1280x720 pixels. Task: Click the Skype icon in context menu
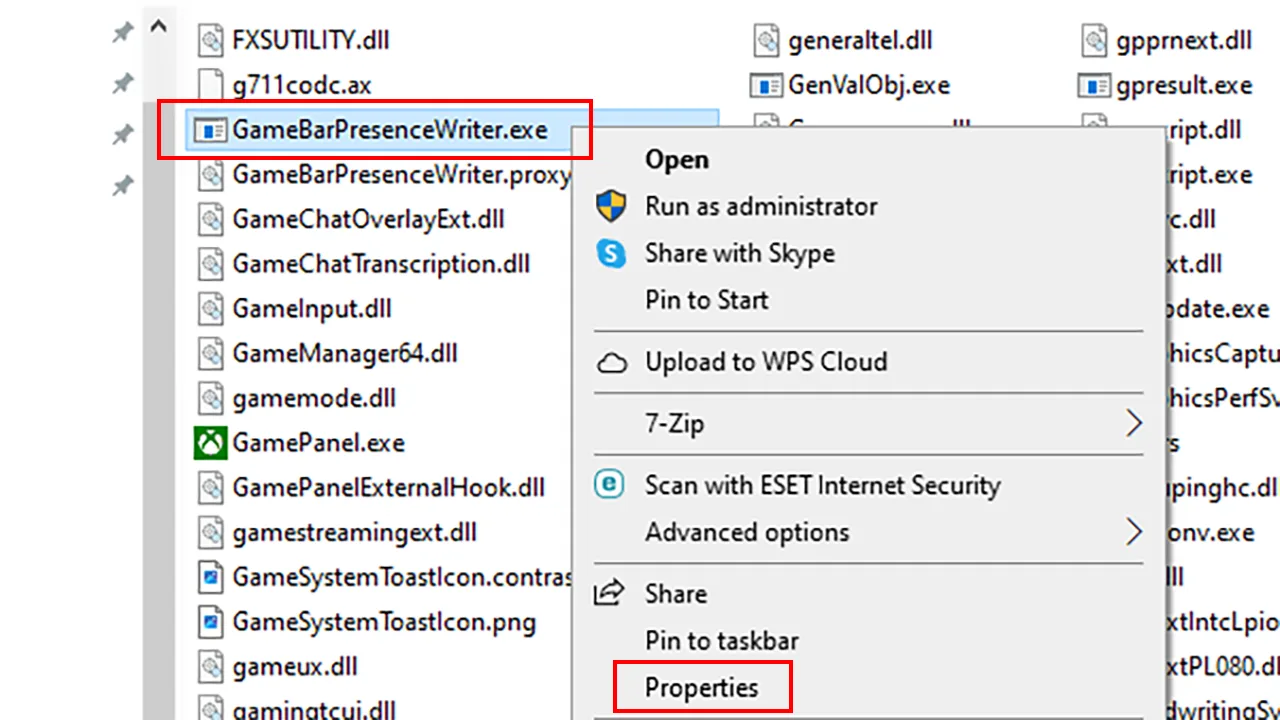pyautogui.click(x=611, y=253)
